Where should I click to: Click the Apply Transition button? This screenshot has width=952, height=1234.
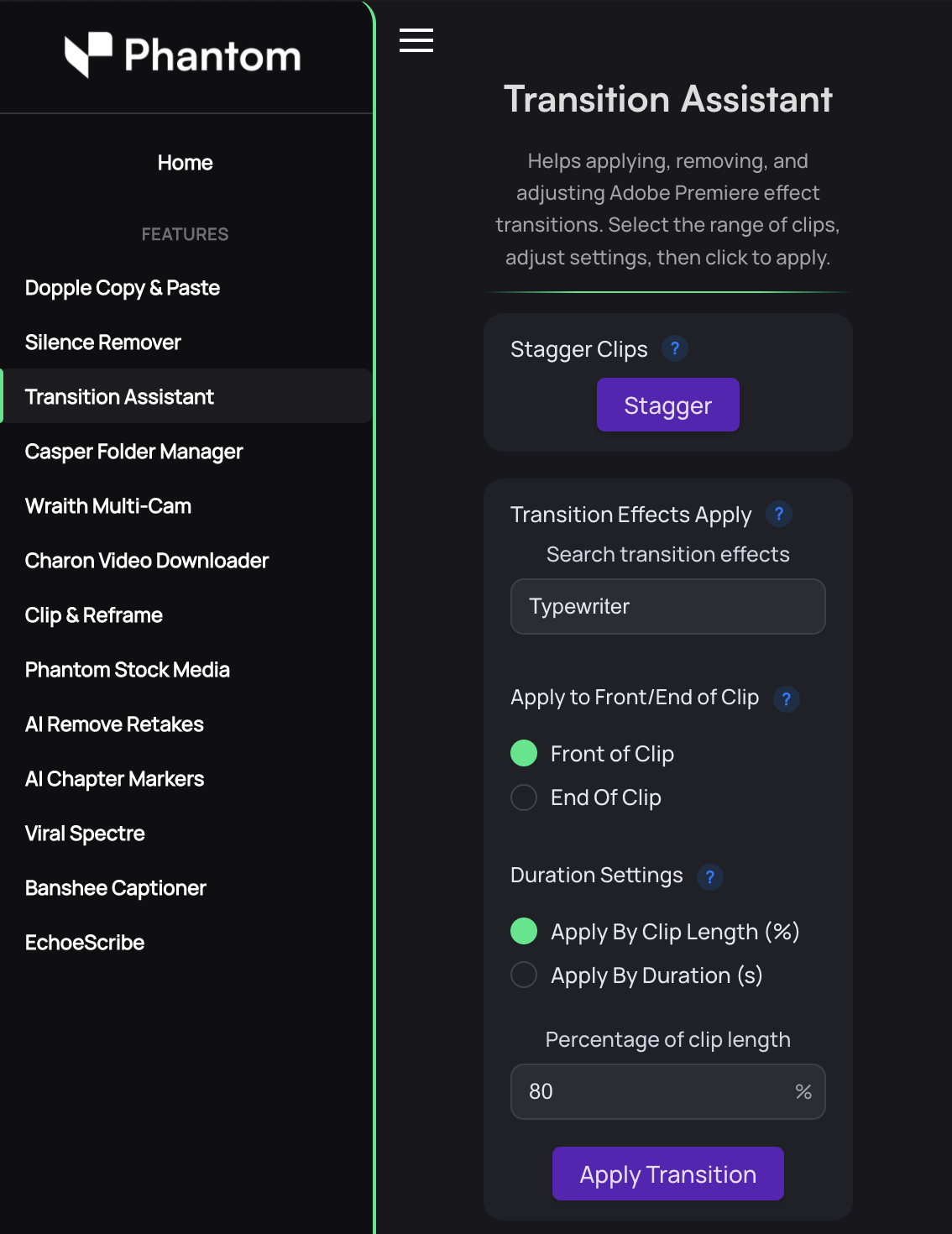pyautogui.click(x=667, y=1174)
